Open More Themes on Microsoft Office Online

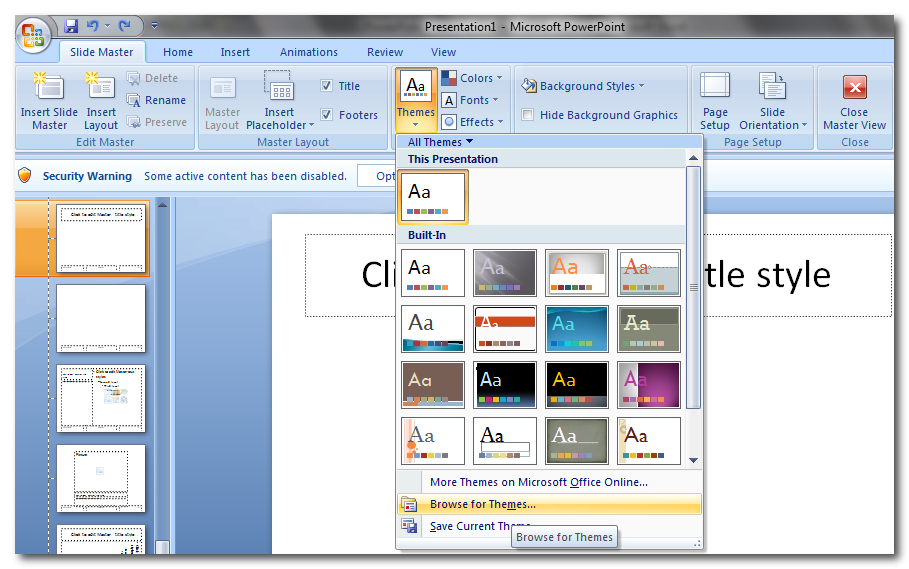tap(538, 482)
